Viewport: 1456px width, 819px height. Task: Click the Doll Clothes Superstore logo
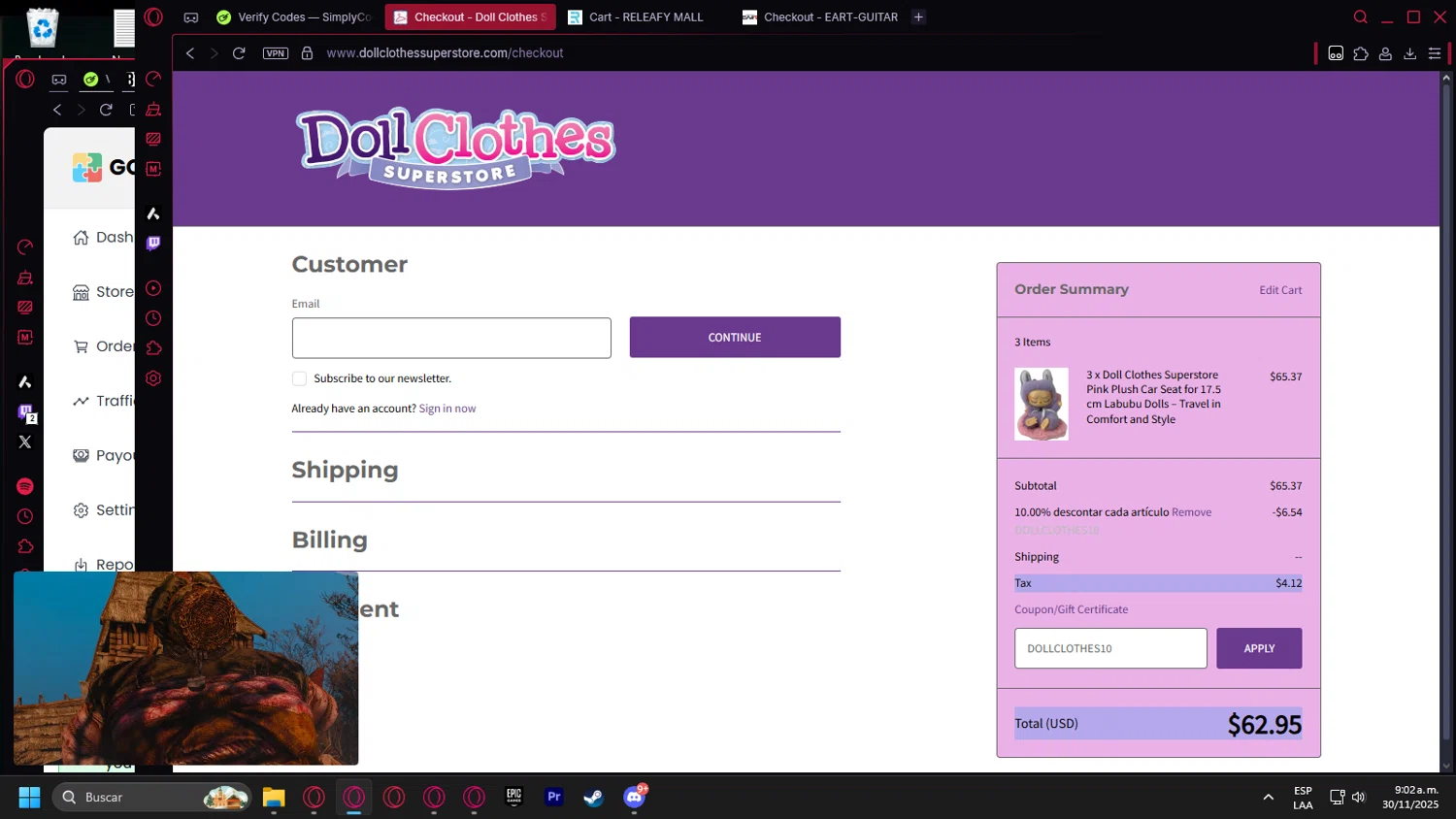click(455, 147)
